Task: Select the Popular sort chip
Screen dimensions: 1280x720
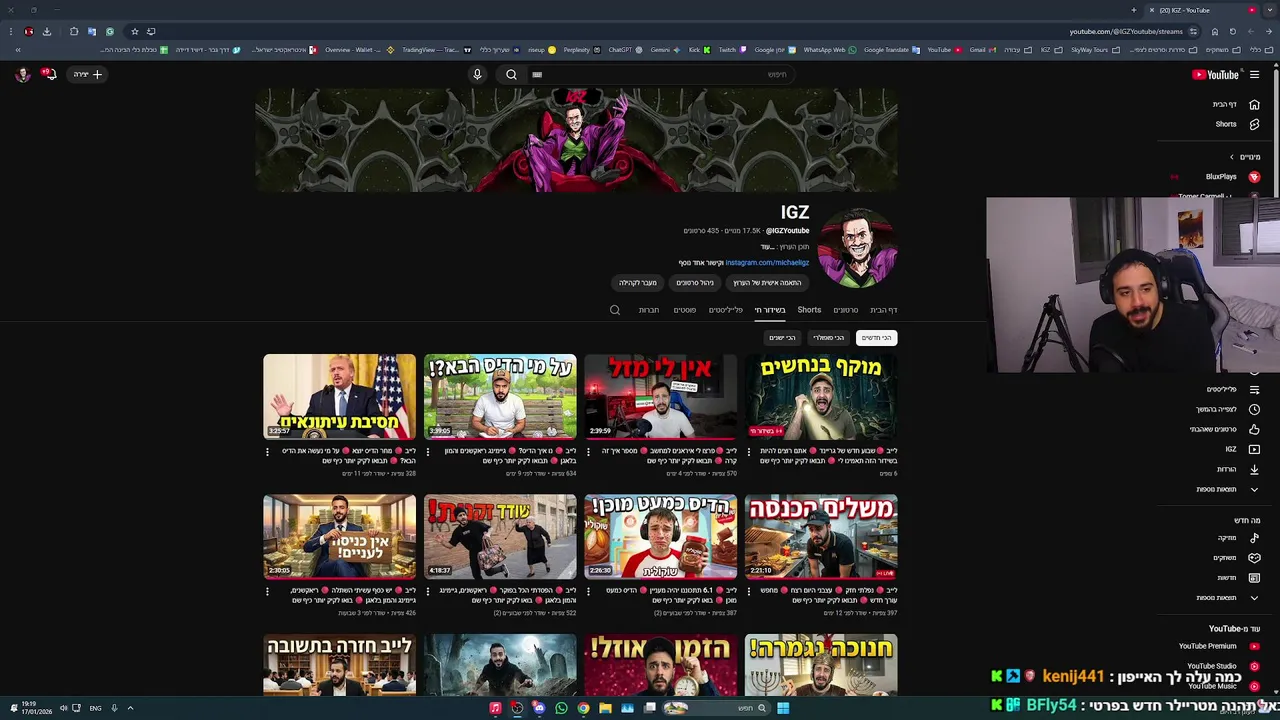Action: tap(829, 338)
